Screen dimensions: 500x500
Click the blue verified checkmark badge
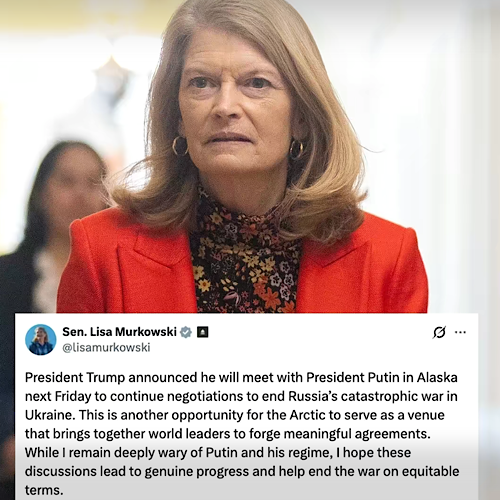tap(186, 332)
